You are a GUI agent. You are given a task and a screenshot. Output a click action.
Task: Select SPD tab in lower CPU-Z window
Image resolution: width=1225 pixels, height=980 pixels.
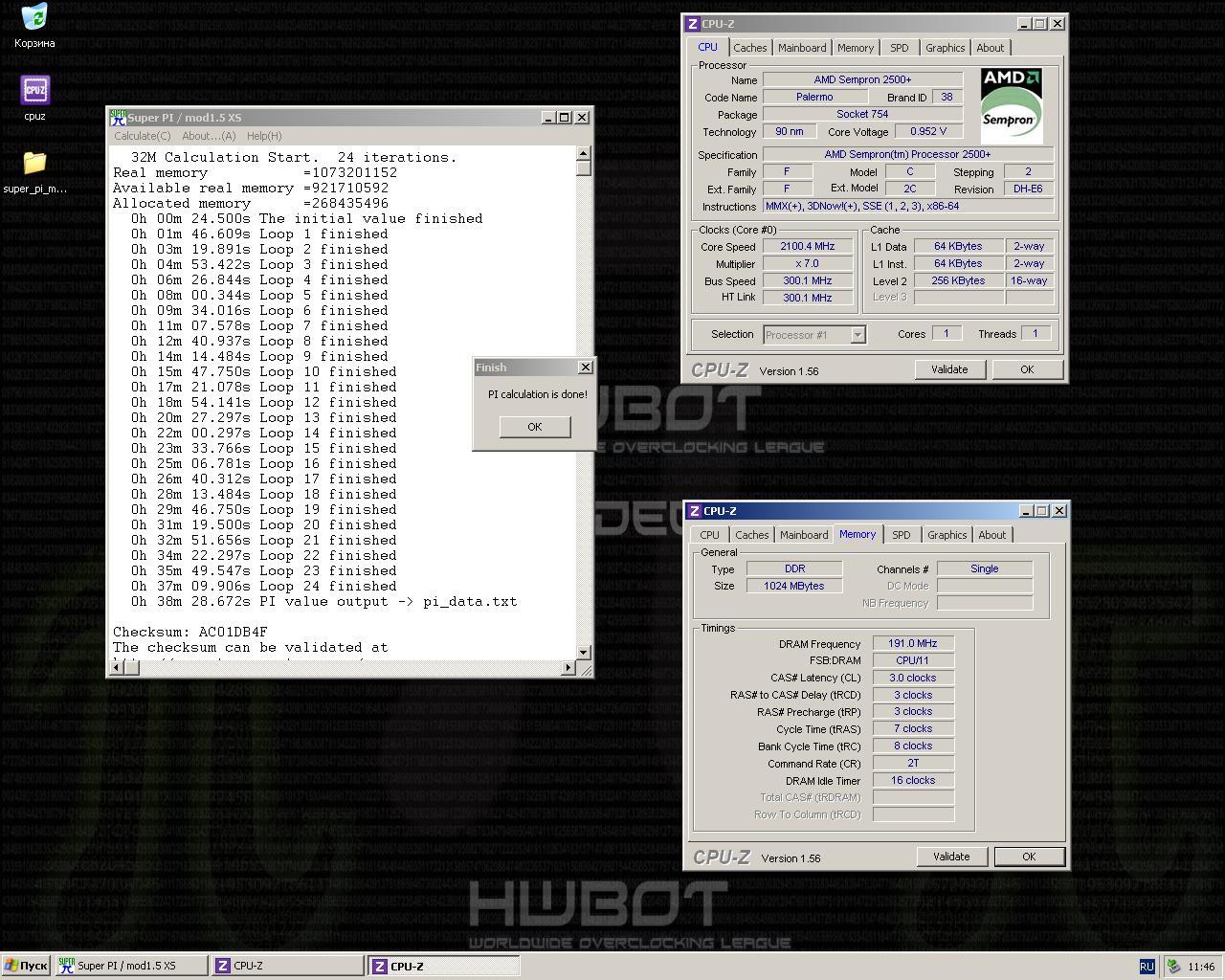pos(902,535)
